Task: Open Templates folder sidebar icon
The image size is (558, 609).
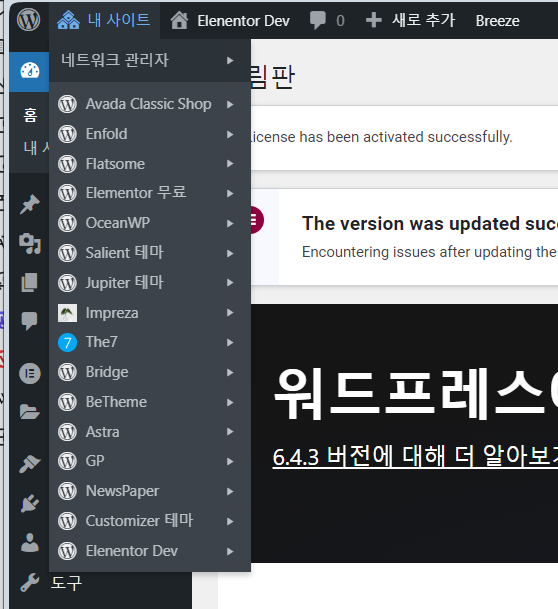Action: [30, 412]
